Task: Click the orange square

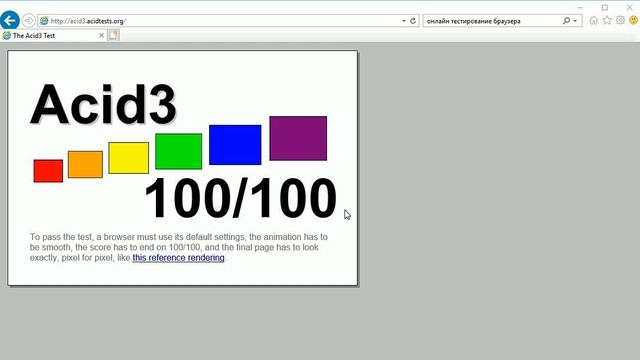Action: (85, 164)
